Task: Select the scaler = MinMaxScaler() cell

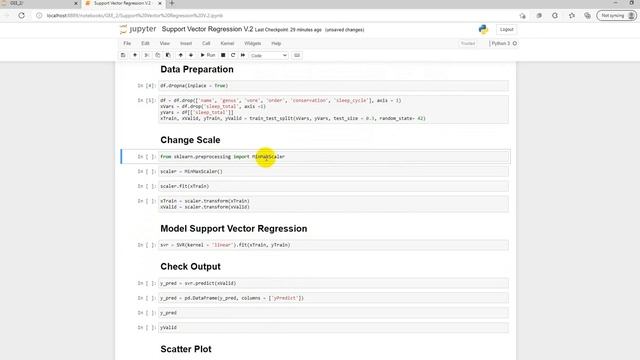Action: [x=333, y=171]
